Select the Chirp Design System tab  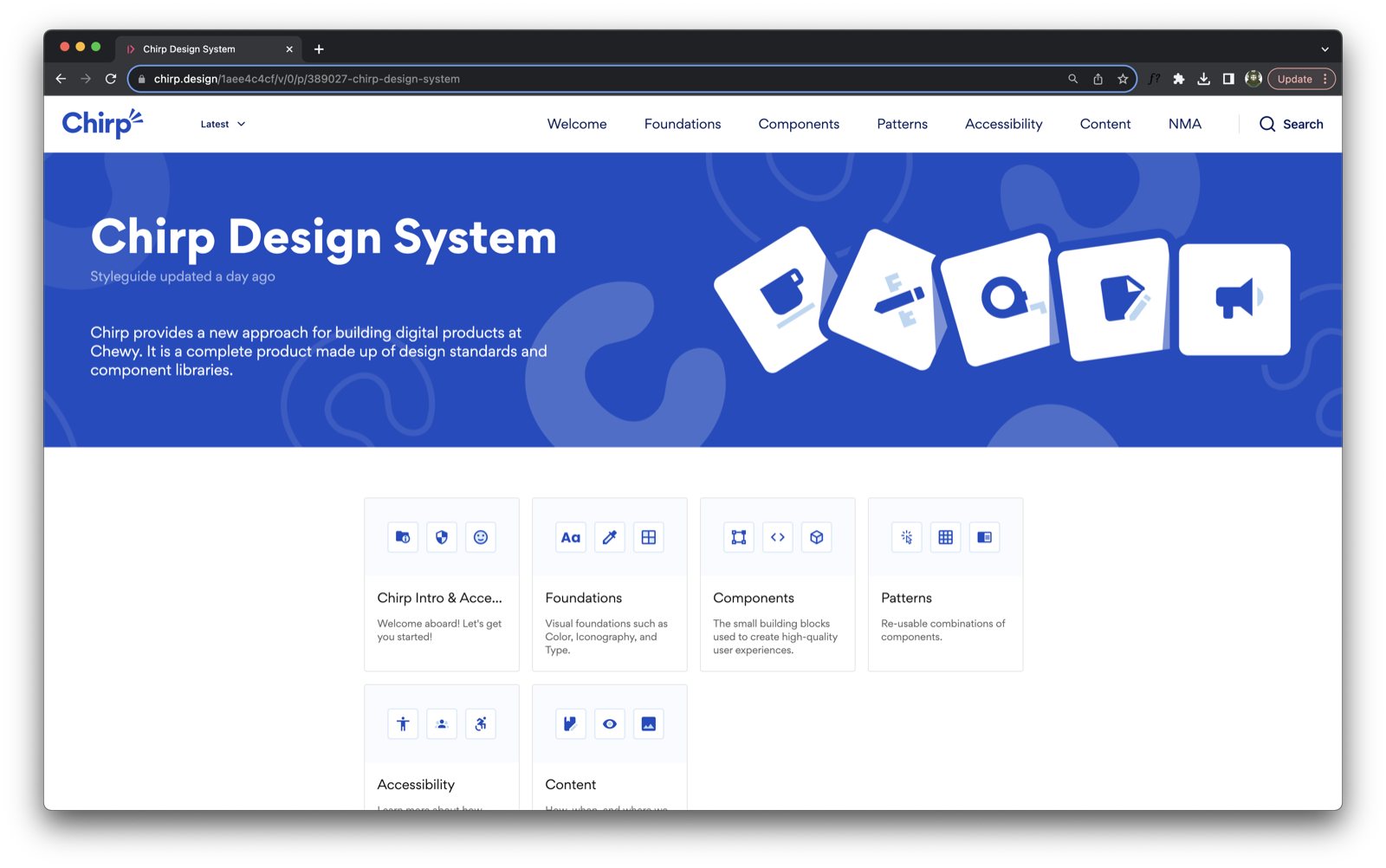click(x=210, y=49)
